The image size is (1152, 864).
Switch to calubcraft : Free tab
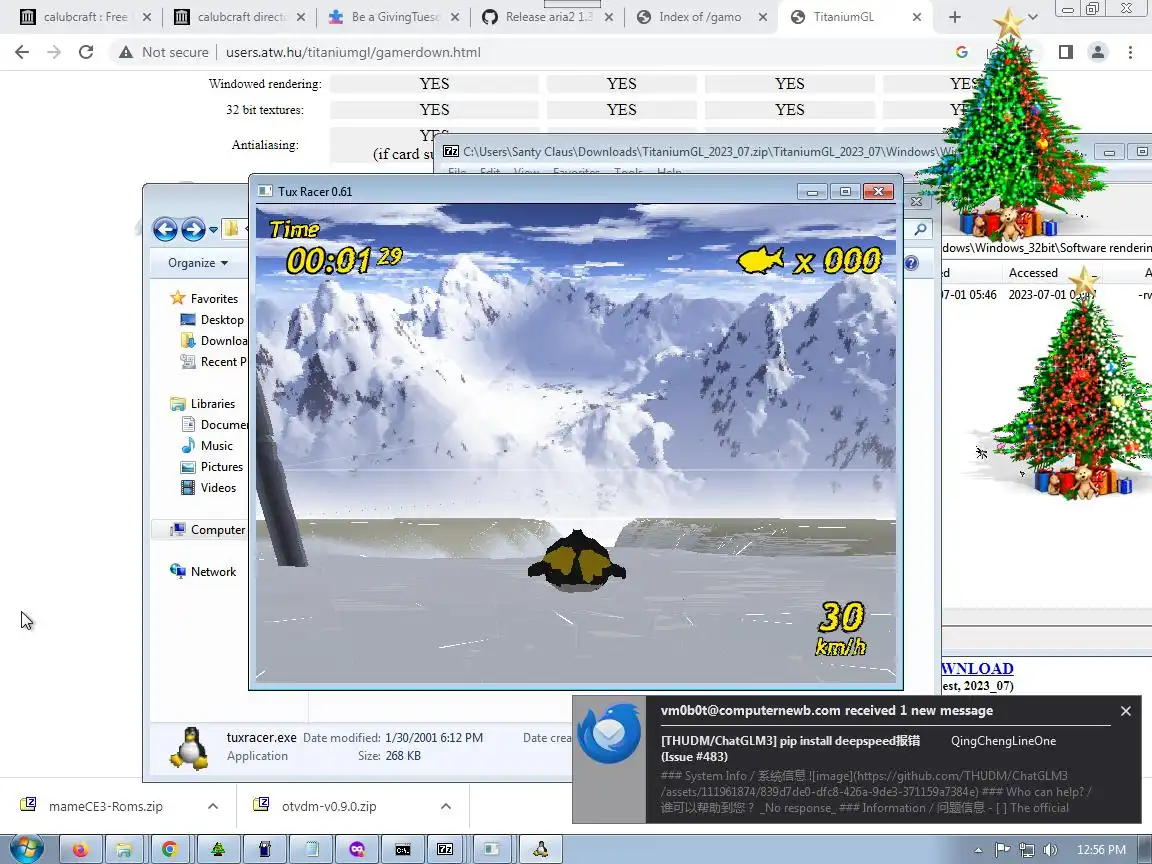(85, 17)
